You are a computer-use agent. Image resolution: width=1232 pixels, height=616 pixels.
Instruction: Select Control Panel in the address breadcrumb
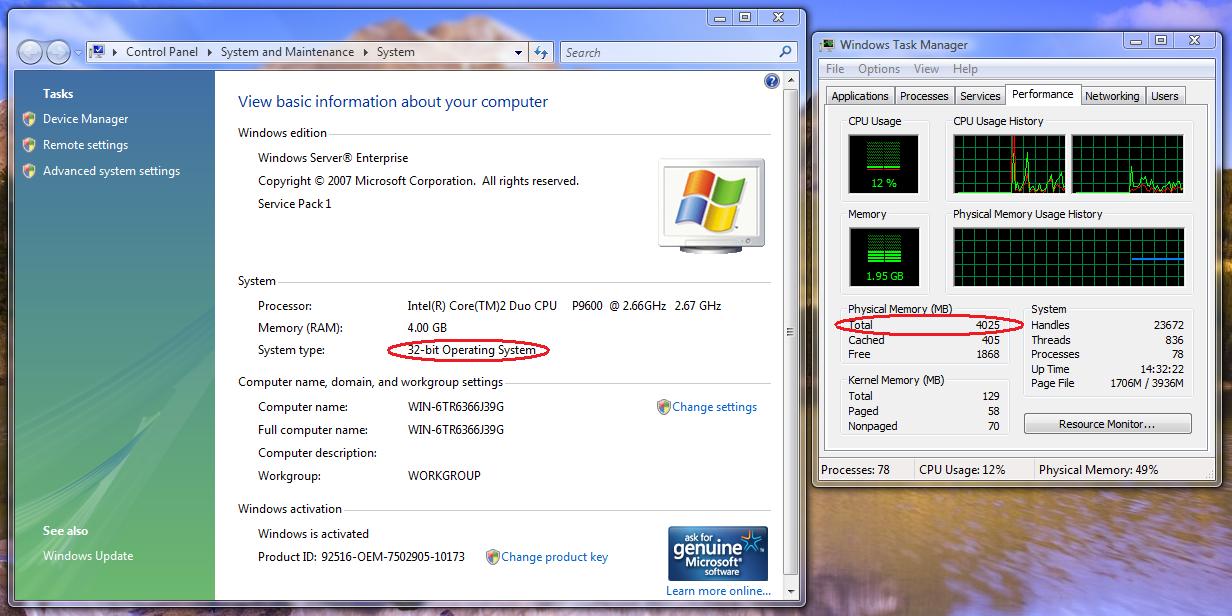[x=162, y=52]
